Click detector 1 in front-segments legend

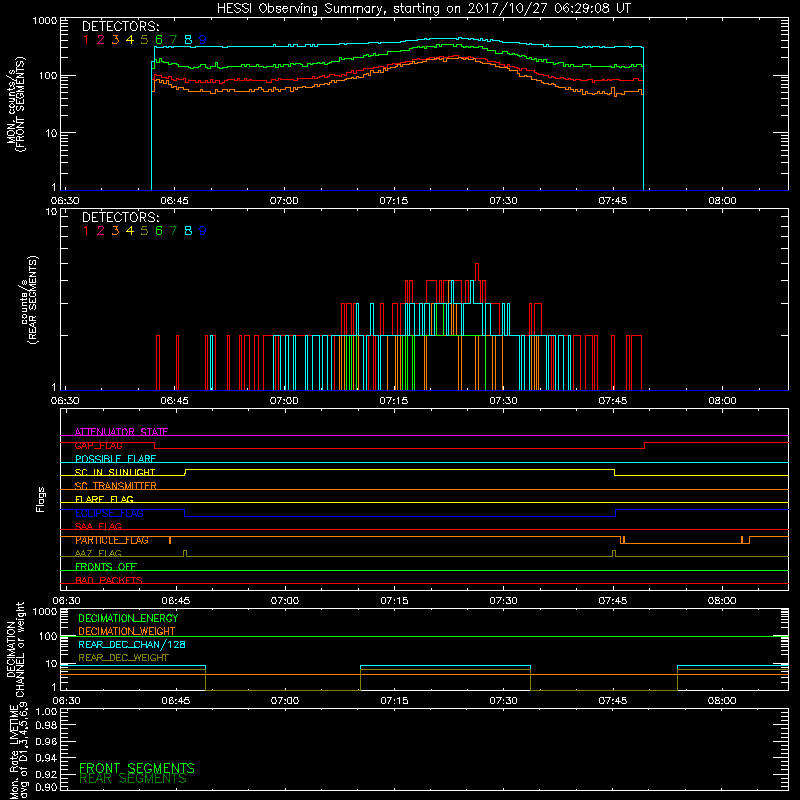(86, 40)
